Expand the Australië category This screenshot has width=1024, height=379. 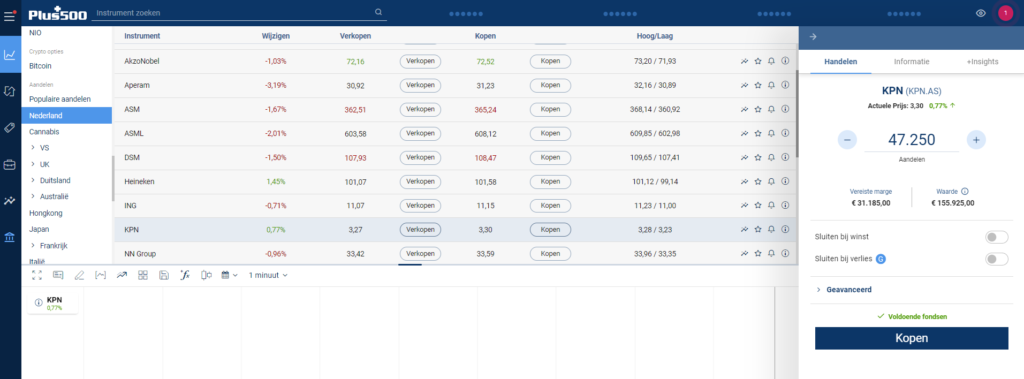[33, 196]
